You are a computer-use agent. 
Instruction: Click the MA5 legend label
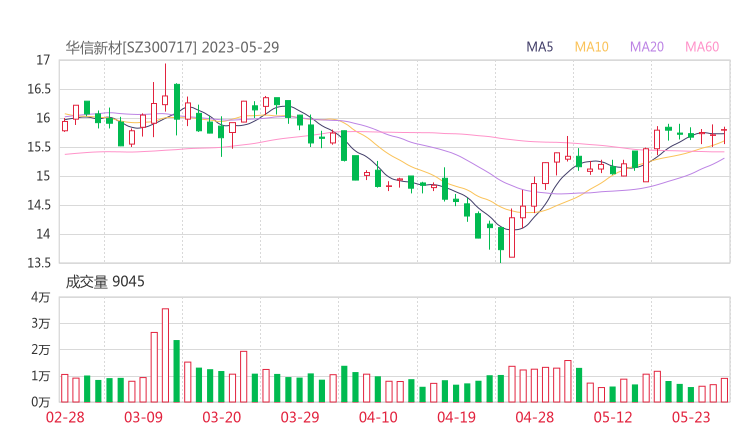tap(539, 47)
